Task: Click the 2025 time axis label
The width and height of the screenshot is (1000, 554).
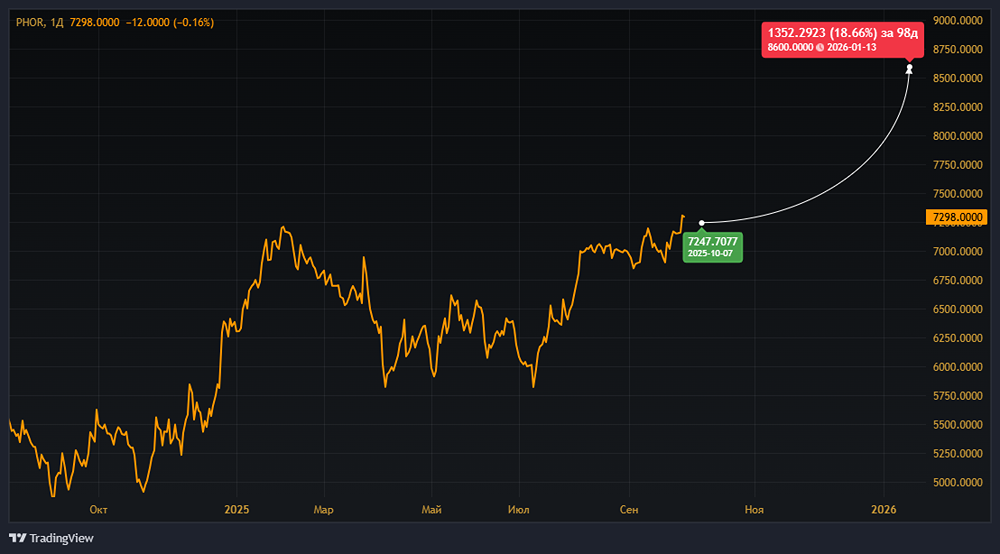Action: click(237, 509)
